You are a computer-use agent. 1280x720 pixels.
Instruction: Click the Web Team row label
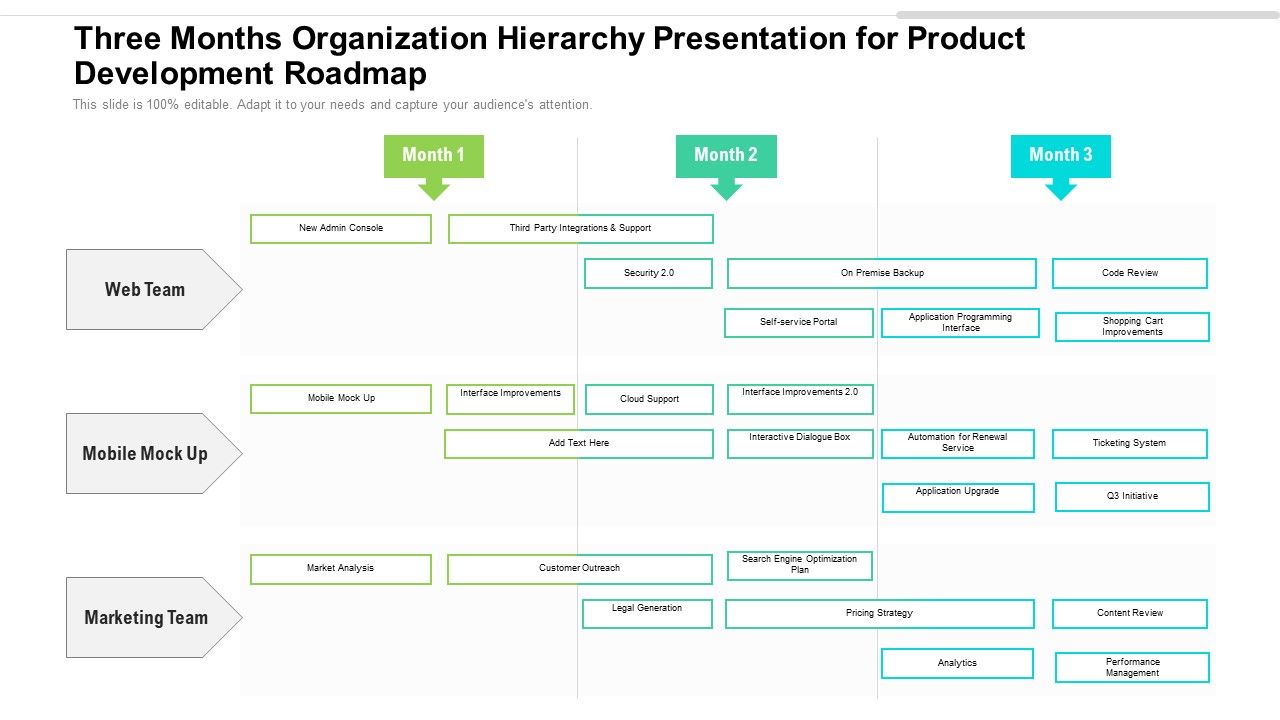tap(154, 289)
